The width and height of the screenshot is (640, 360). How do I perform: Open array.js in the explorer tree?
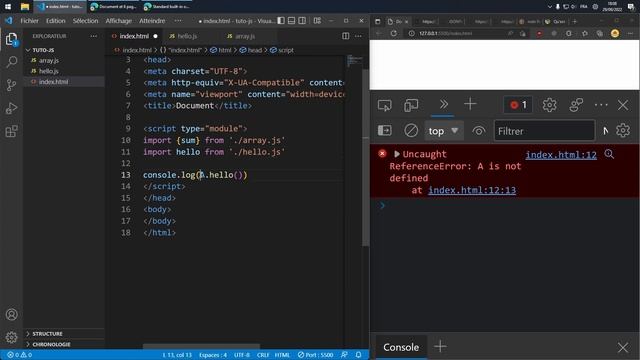pyautogui.click(x=49, y=60)
